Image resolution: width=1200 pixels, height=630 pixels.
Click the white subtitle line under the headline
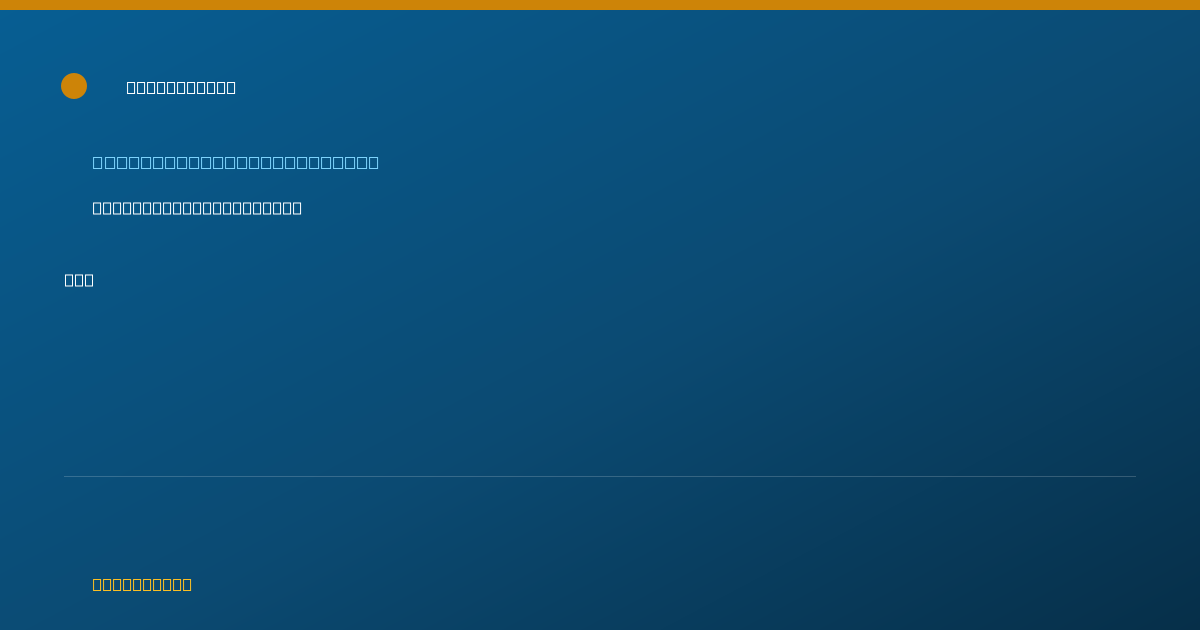pyautogui.click(x=197, y=208)
